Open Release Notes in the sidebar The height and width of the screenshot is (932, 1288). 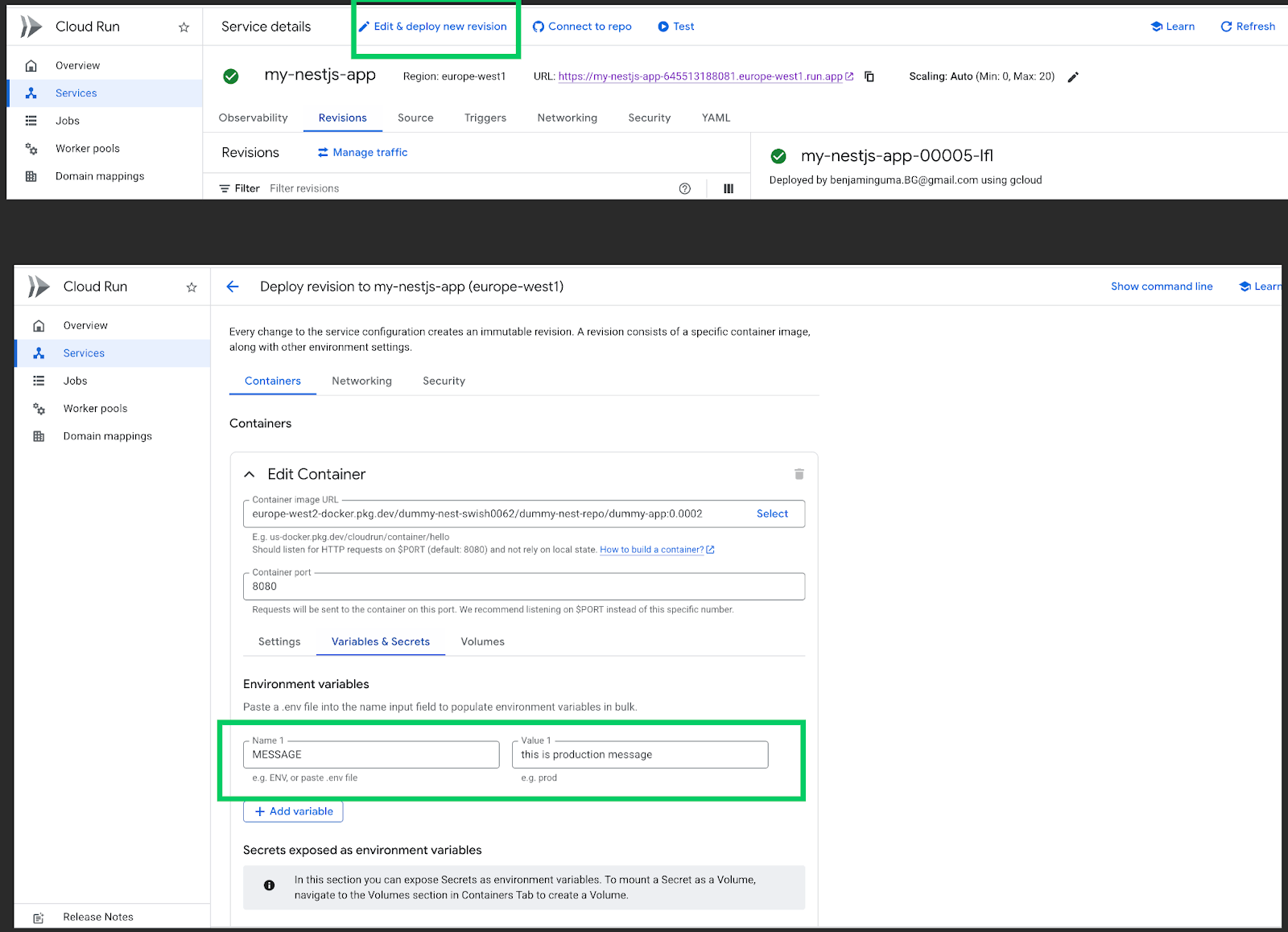98,917
